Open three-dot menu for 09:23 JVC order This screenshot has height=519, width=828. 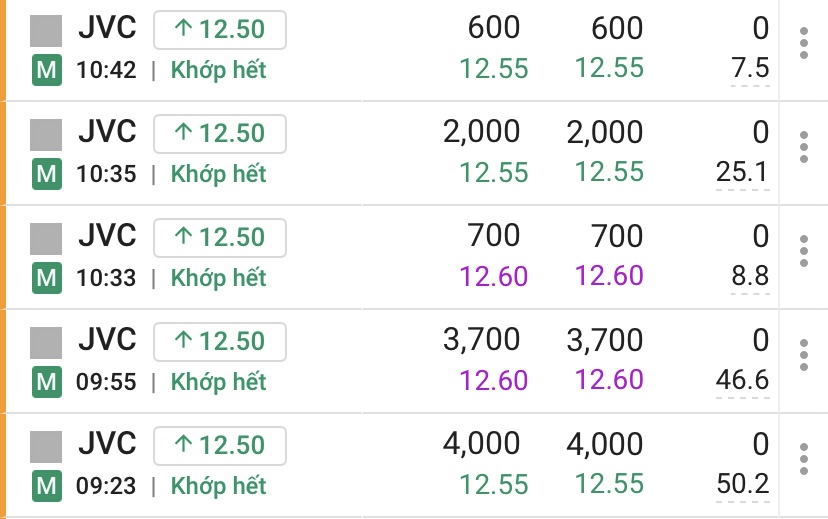[x=803, y=460]
